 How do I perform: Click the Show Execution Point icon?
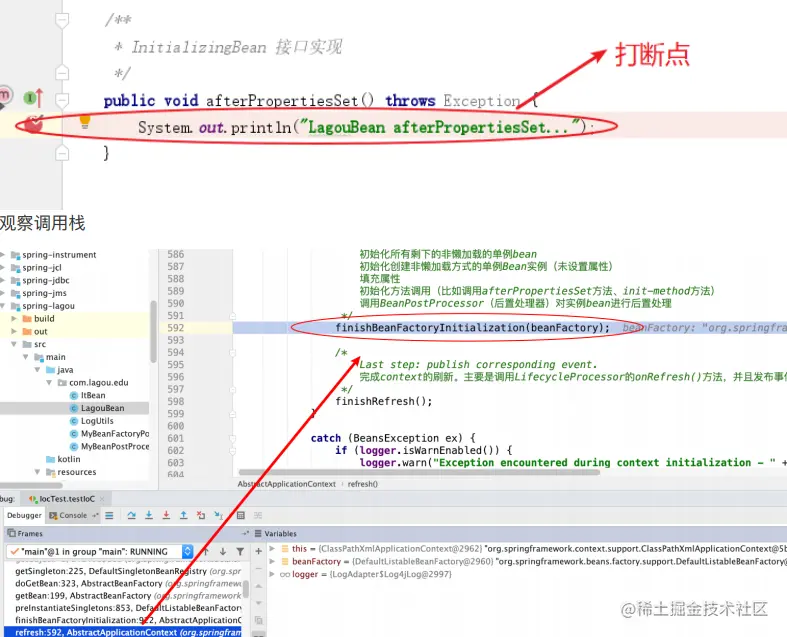tap(109, 516)
